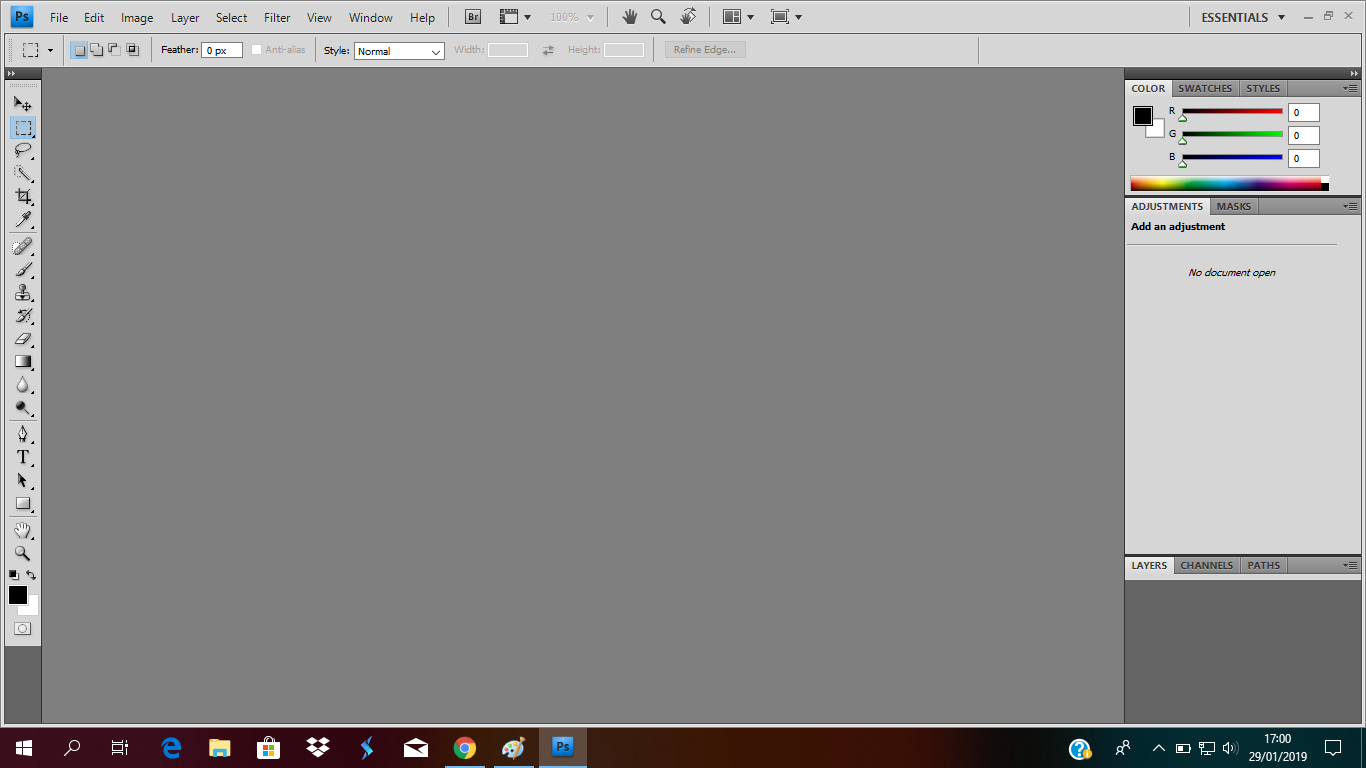Image resolution: width=1366 pixels, height=768 pixels.
Task: Reset default foreground and background colors
Action: tap(14, 575)
